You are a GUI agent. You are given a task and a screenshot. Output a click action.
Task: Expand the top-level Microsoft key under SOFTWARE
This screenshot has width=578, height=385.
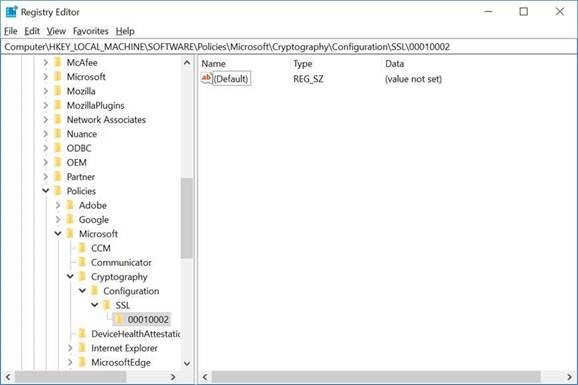tap(45, 77)
